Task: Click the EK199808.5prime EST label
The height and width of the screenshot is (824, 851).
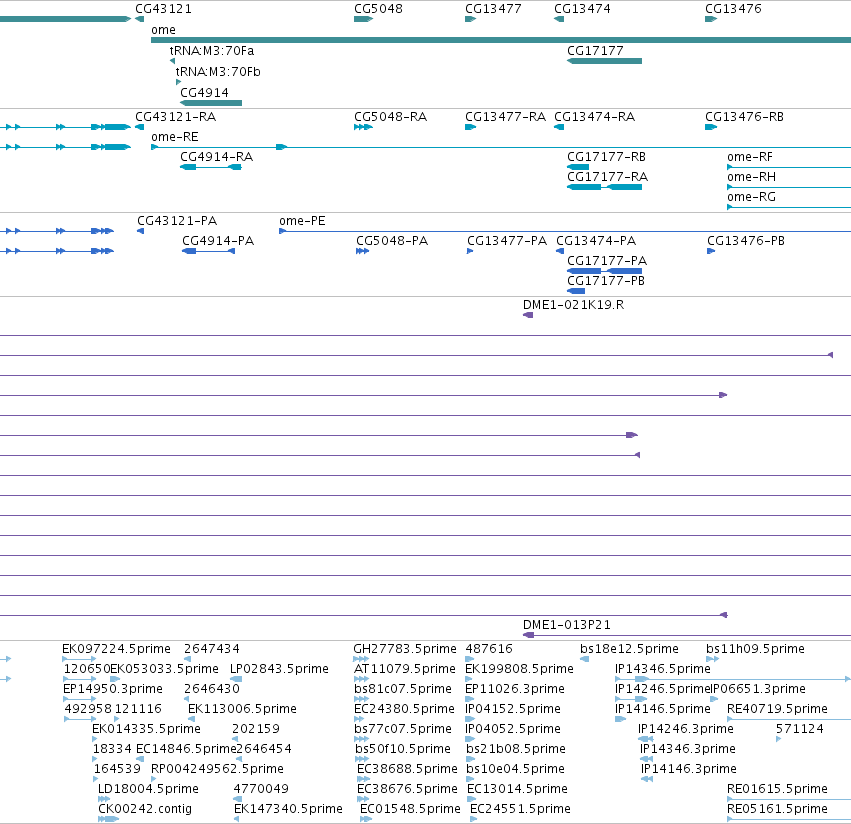Action: (x=519, y=669)
